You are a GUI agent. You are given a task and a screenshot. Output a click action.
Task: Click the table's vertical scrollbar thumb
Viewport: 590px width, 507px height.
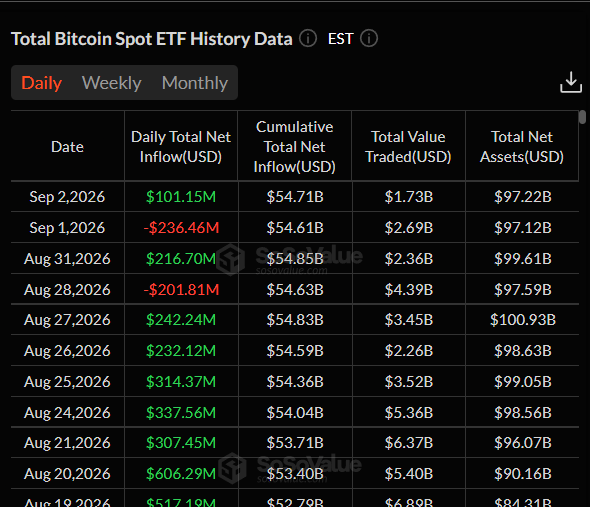pos(582,117)
